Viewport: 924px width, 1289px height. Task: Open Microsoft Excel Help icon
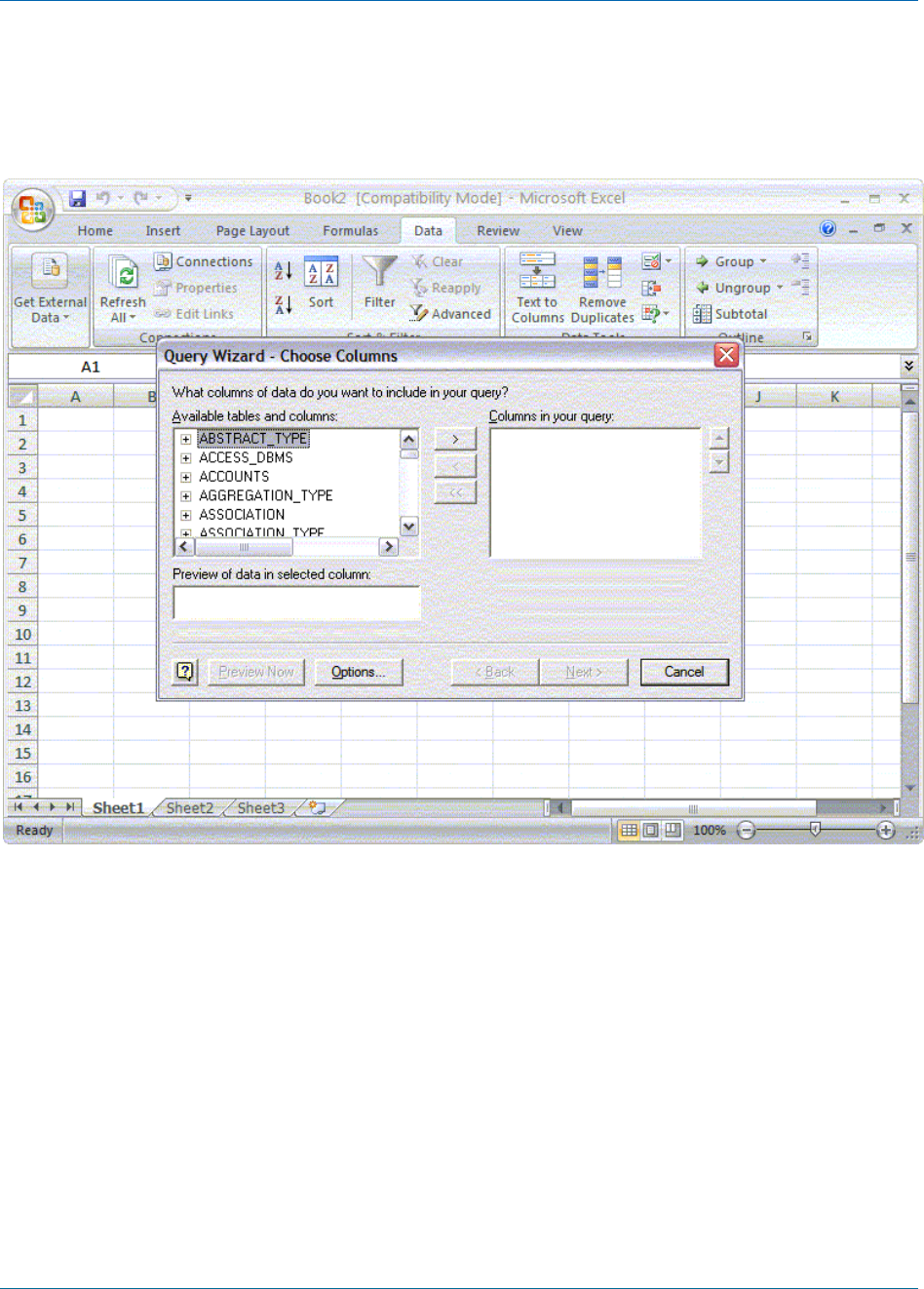pos(828,228)
